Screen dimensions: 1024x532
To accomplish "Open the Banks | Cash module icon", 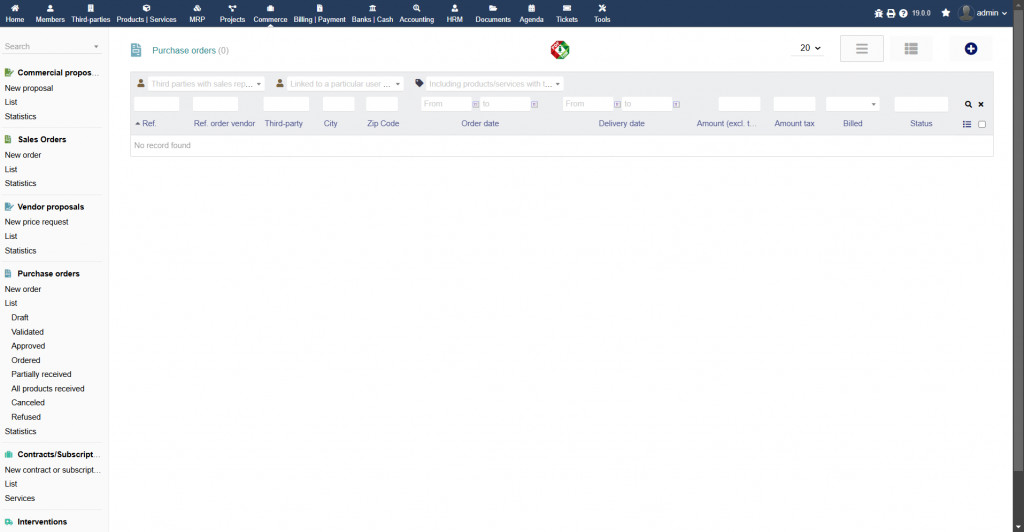I will click(372, 8).
